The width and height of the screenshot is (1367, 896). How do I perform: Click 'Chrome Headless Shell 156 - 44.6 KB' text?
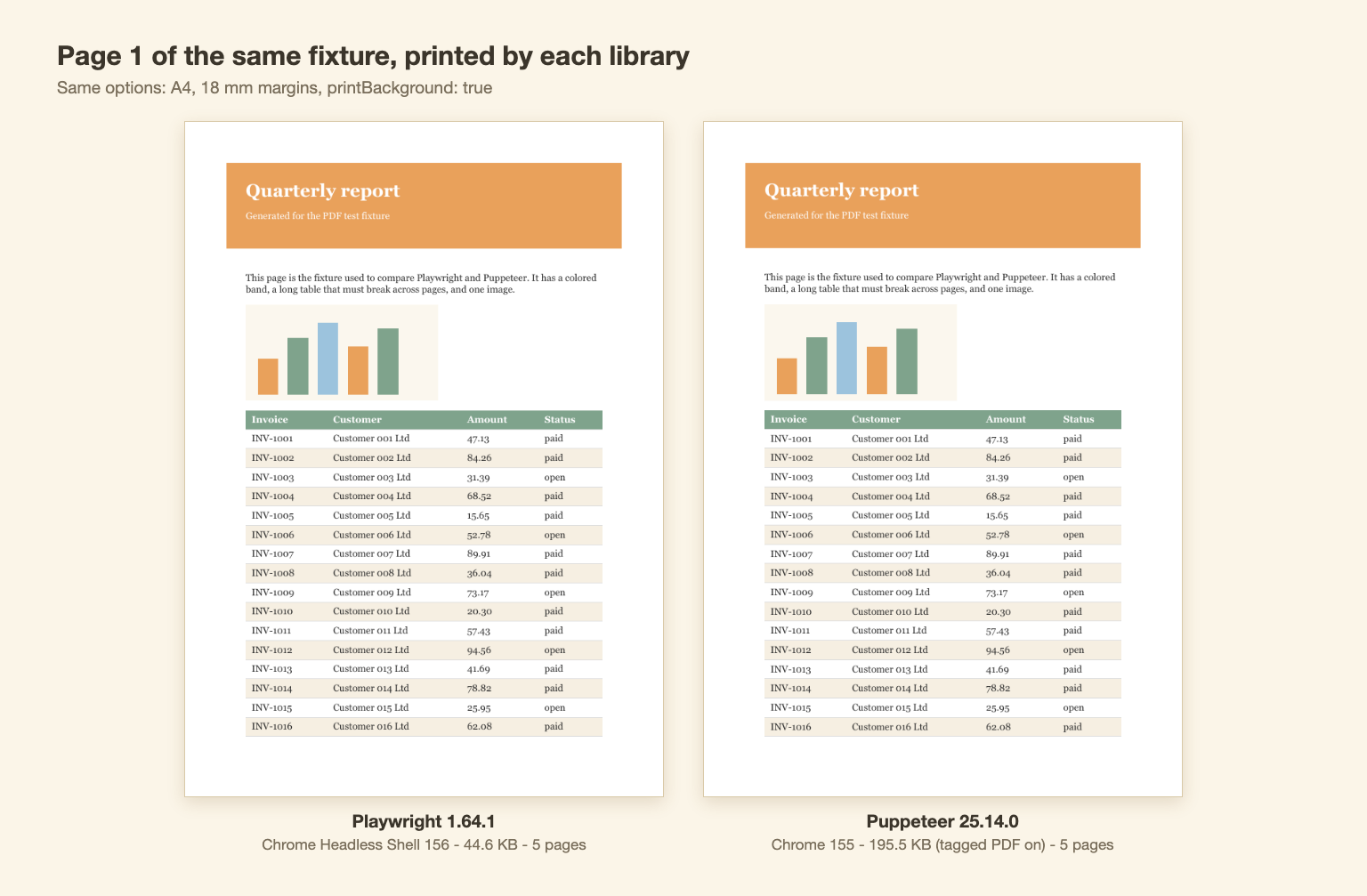[x=424, y=844]
